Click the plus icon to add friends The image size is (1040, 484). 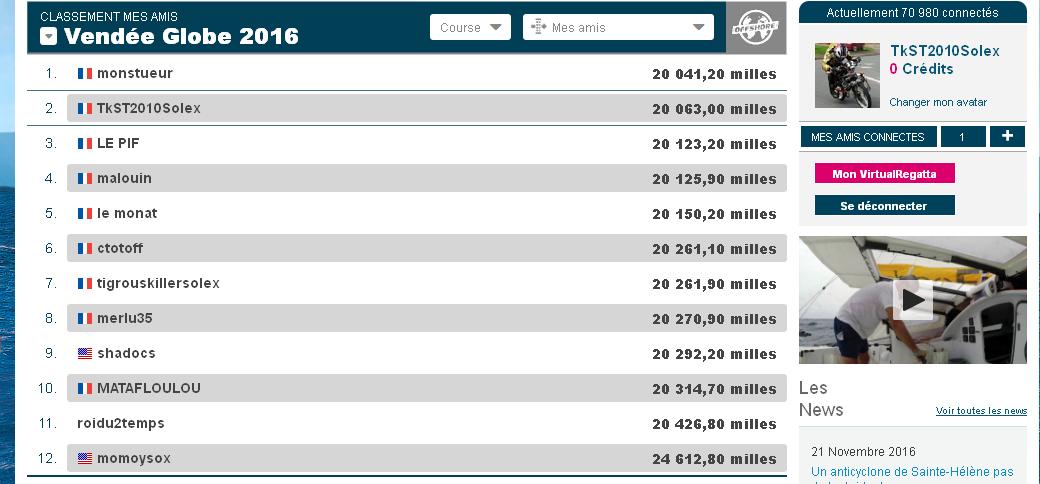coord(1007,137)
